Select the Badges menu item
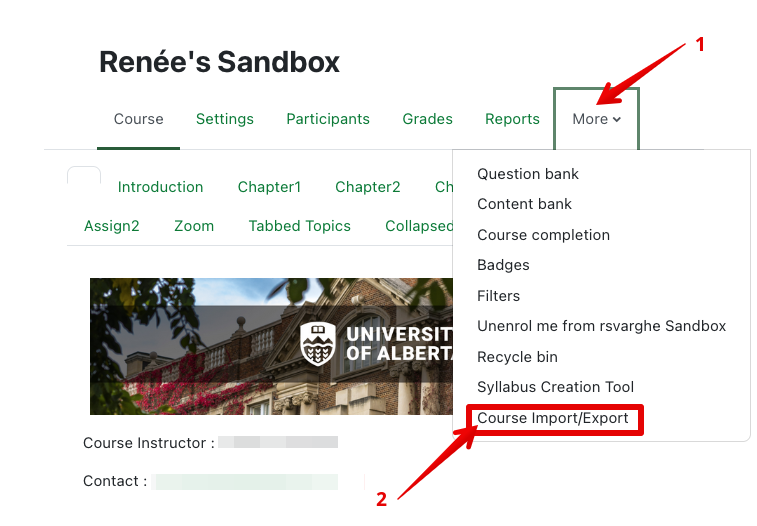This screenshot has height=526, width=757. click(x=503, y=265)
